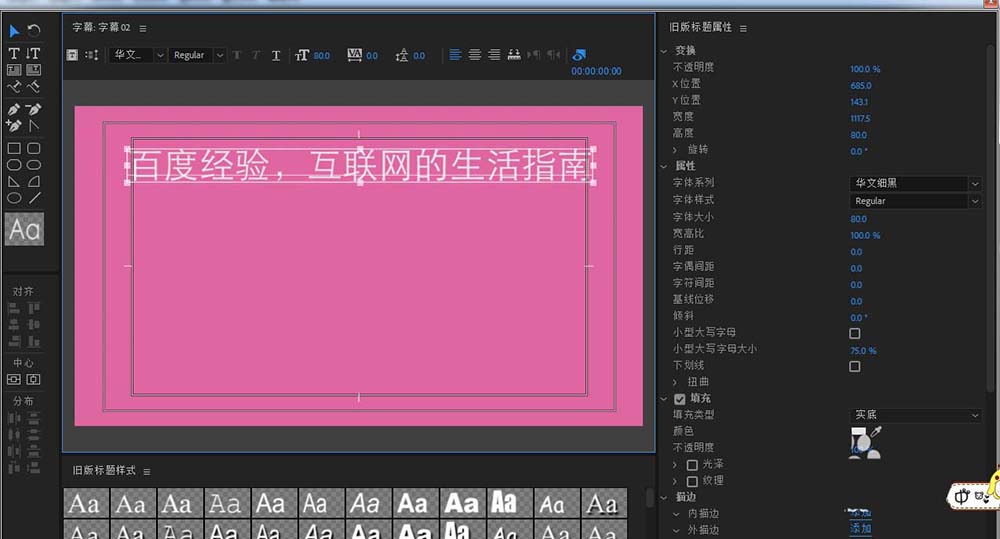This screenshot has width=1000, height=539.
Task: Collapse the 变换 section
Action: [663, 50]
